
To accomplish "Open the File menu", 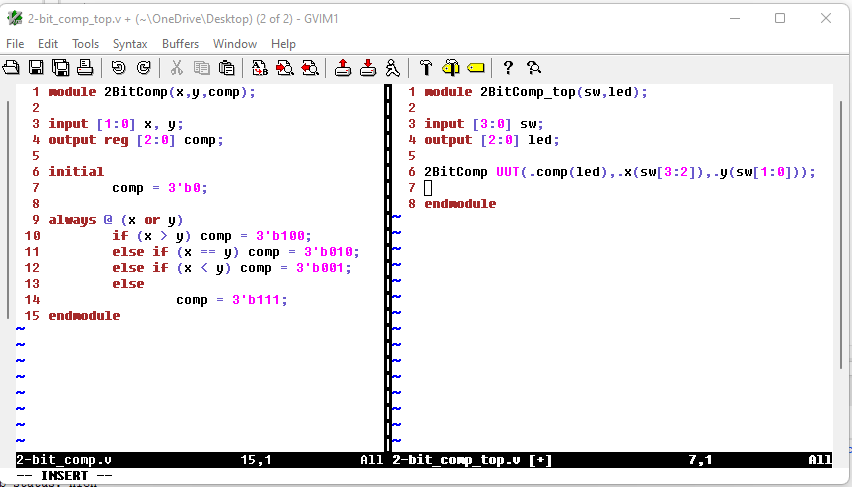I will (15, 44).
